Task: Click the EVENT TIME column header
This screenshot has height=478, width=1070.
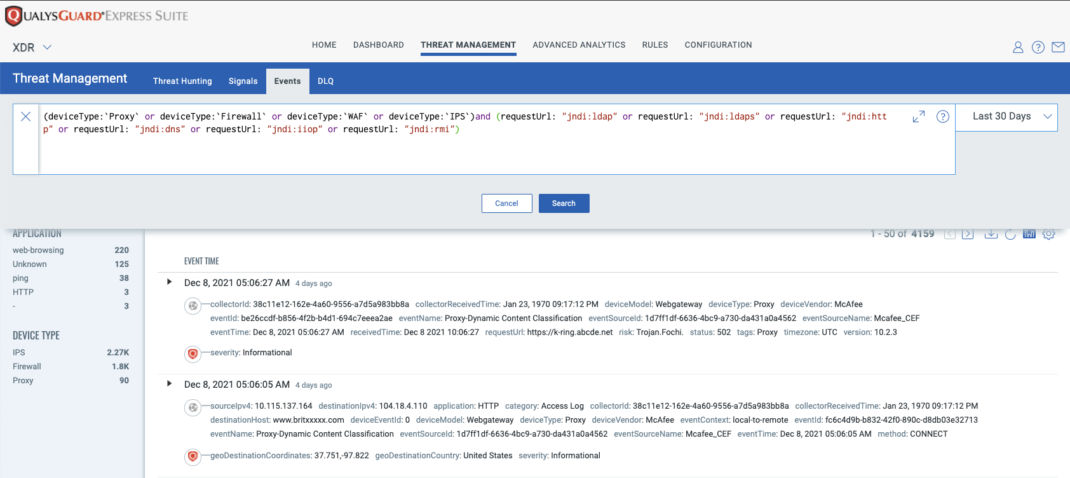Action: (201, 262)
